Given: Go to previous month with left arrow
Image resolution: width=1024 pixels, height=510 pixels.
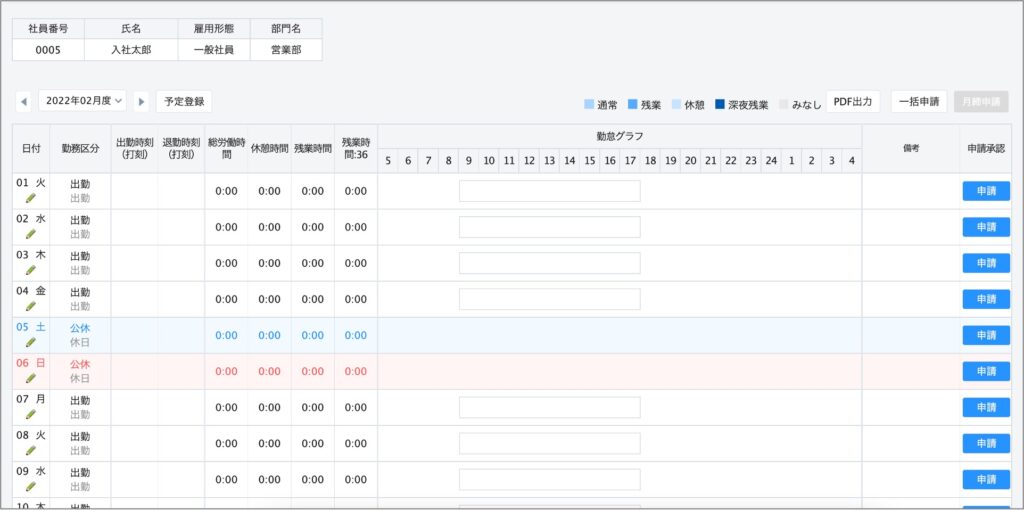Looking at the screenshot, I should tap(24, 101).
